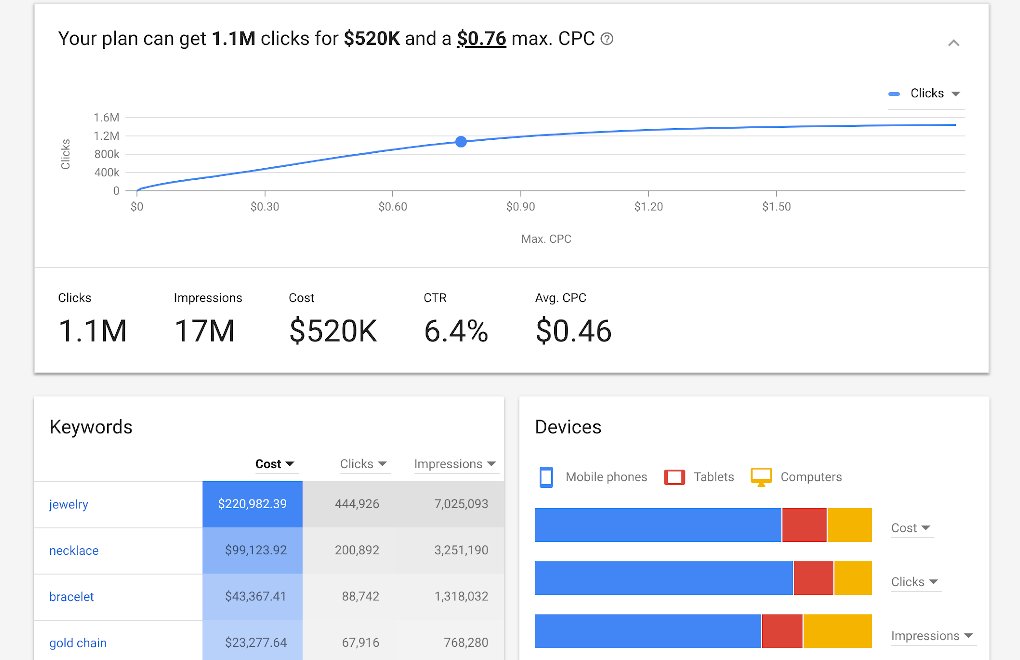This screenshot has height=660, width=1020.
Task: Select the Mobile phones device icon
Action: (x=546, y=477)
